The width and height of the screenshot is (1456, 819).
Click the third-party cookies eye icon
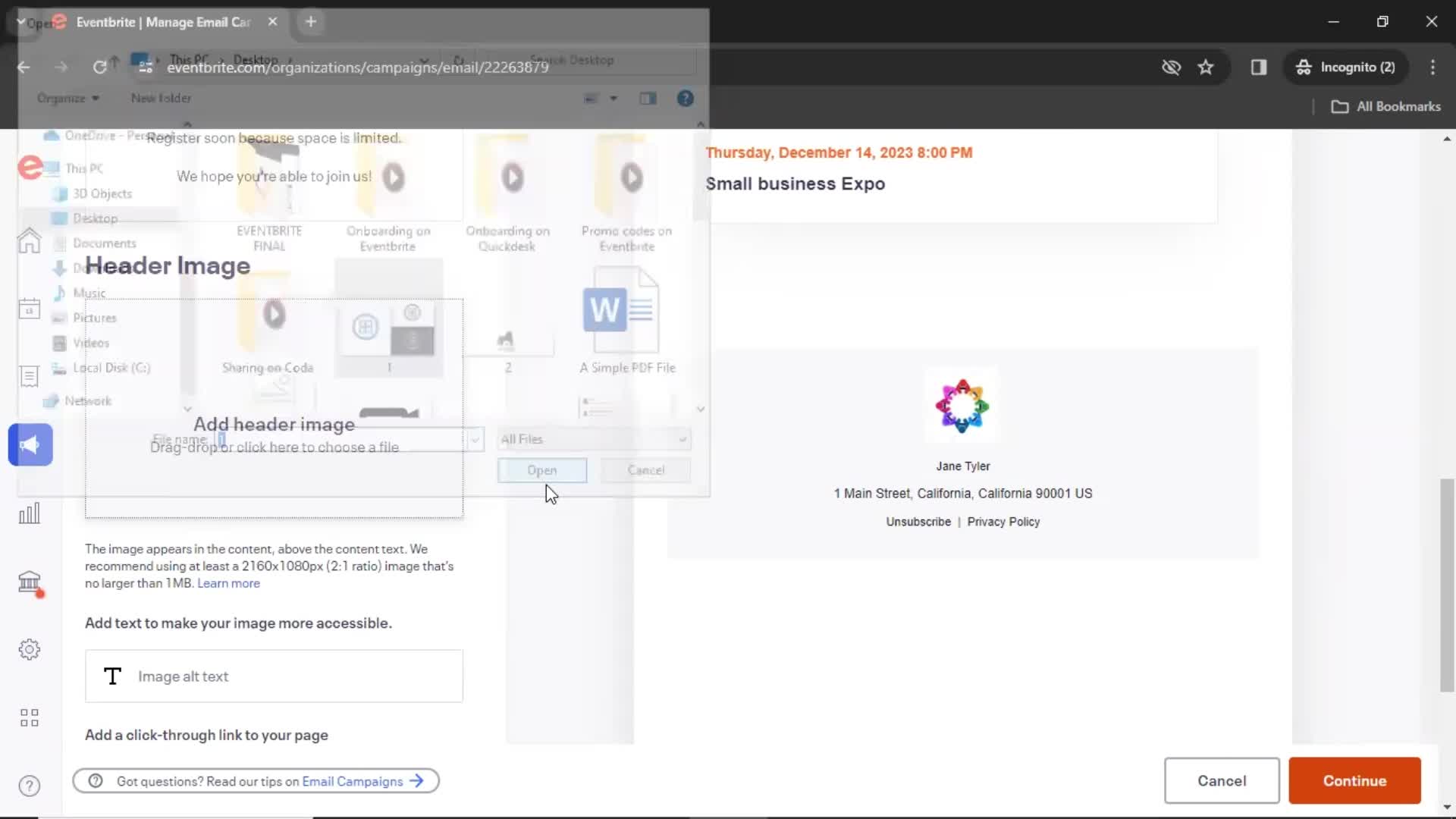click(x=1171, y=67)
